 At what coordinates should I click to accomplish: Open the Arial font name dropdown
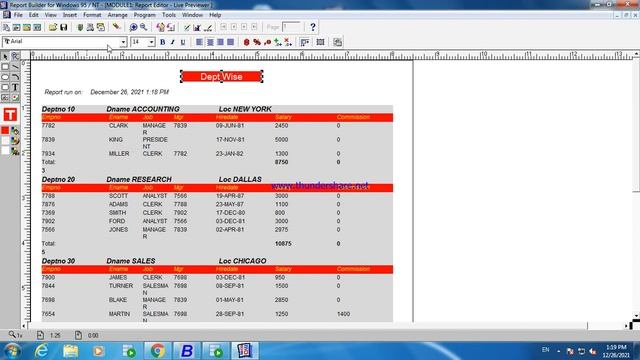[x=123, y=42]
